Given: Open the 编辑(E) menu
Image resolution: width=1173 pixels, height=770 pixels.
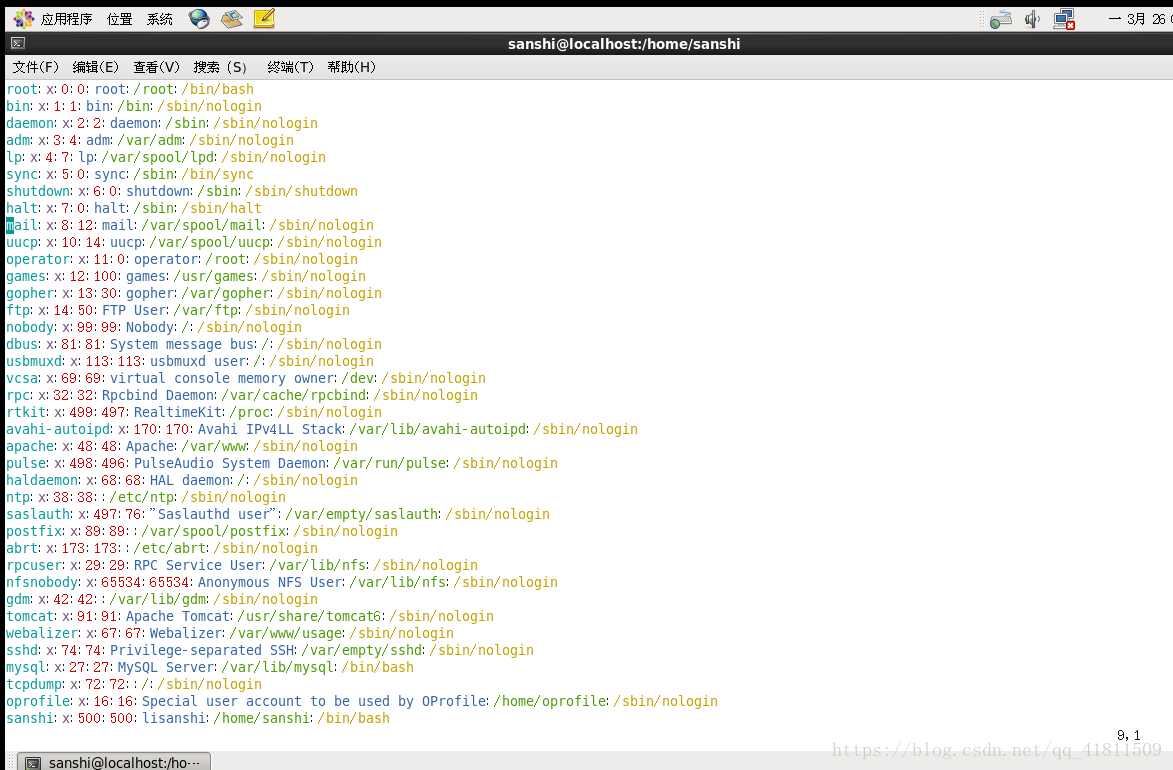Looking at the screenshot, I should [96, 67].
